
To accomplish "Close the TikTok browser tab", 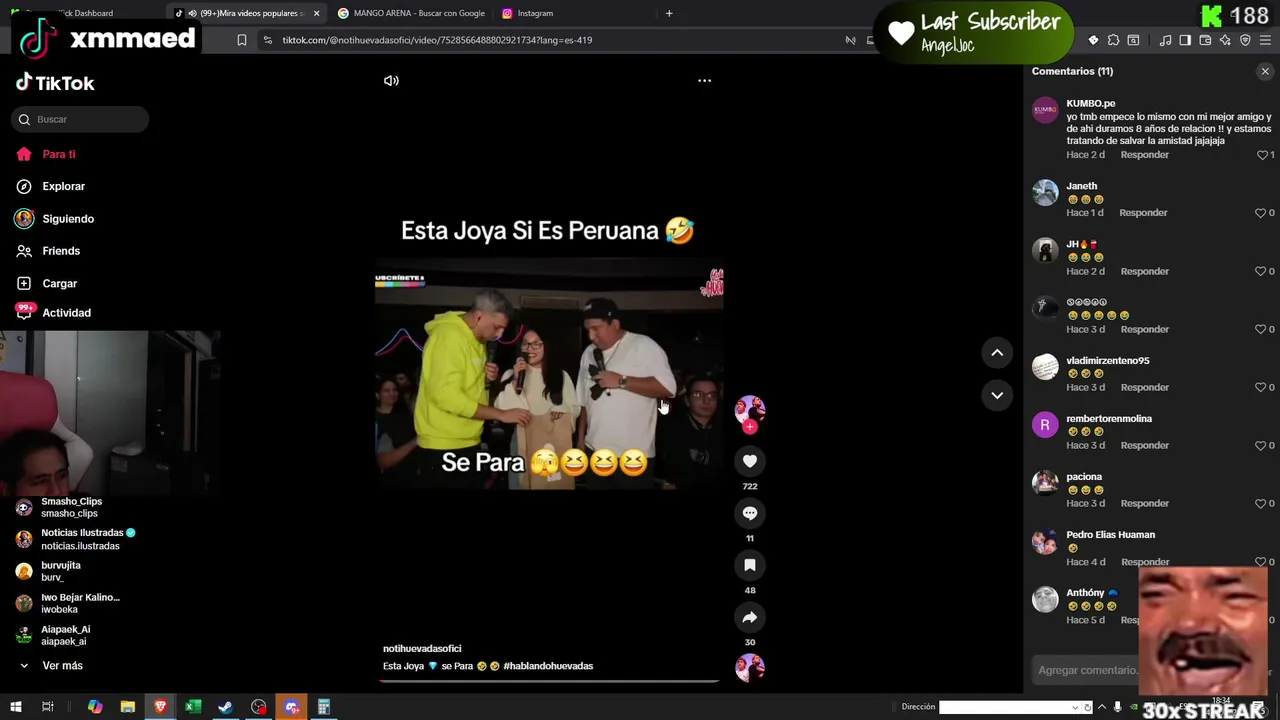I will click(x=317, y=13).
